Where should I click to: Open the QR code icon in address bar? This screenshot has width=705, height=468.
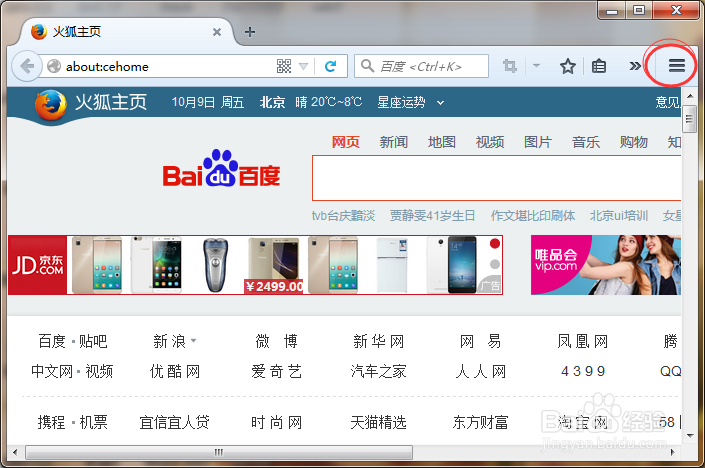[284, 66]
